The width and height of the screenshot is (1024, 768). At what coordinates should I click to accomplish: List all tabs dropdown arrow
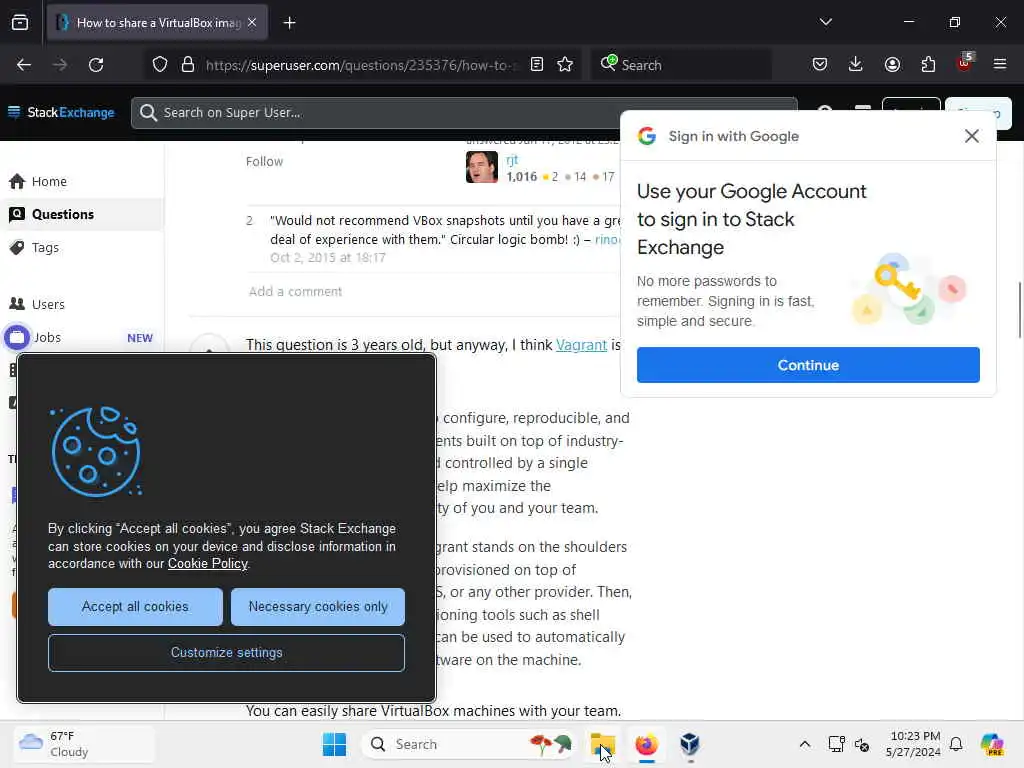point(825,22)
